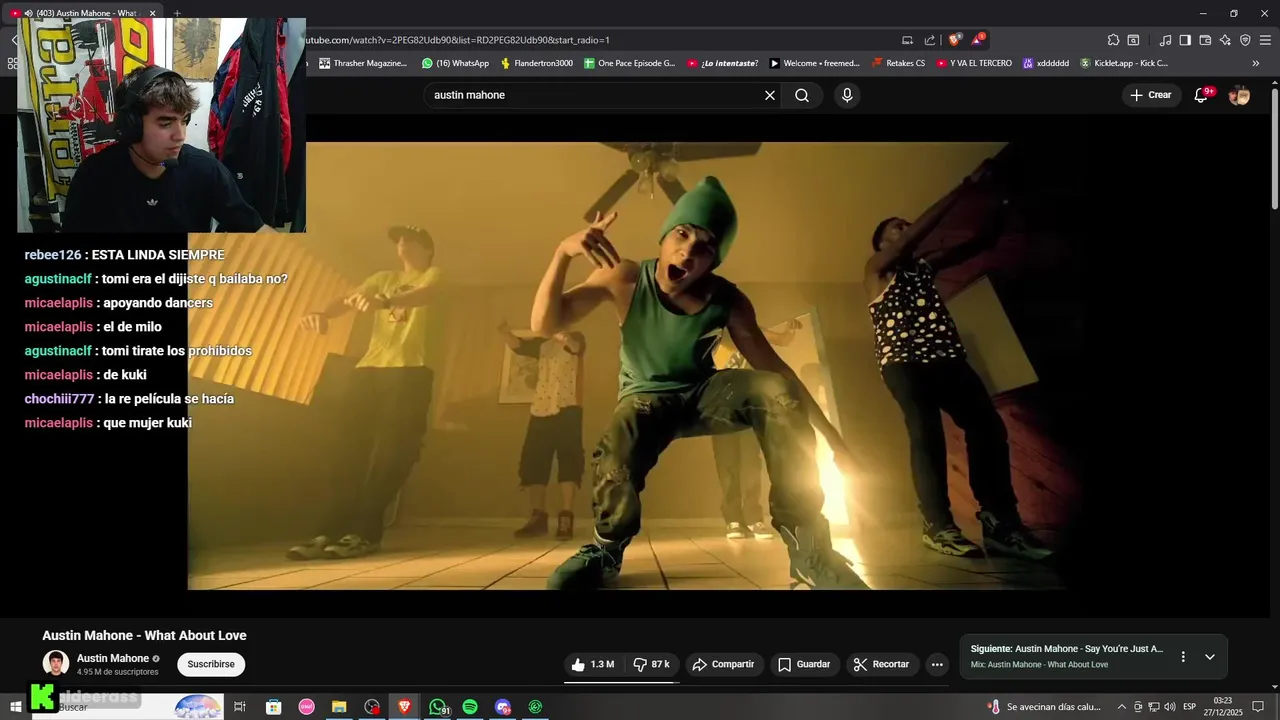Screen dimensions: 1280x720
Task: Subscribe to Austin Mahone channel
Action: [x=211, y=664]
